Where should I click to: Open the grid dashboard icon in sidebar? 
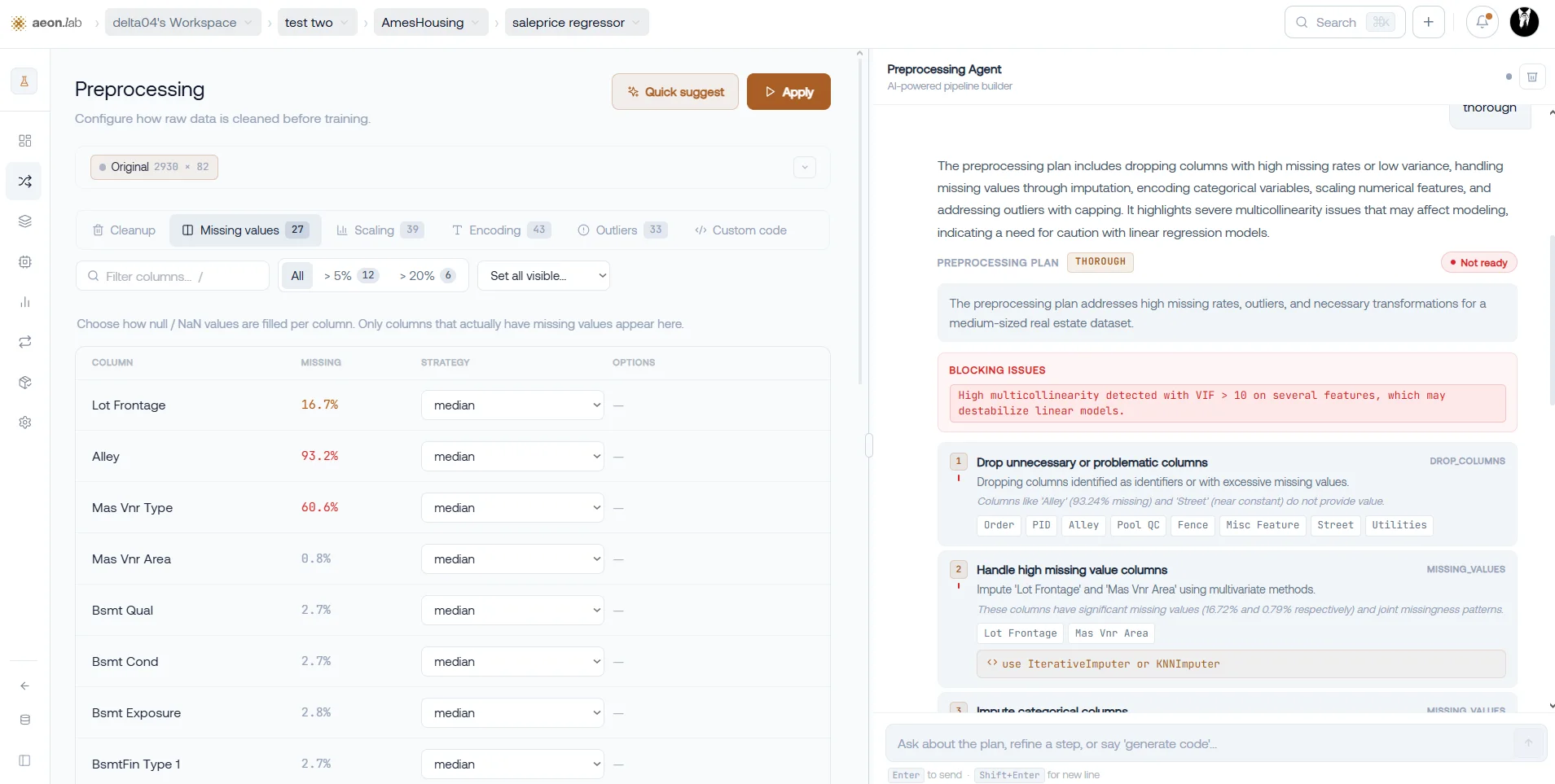pyautogui.click(x=25, y=141)
